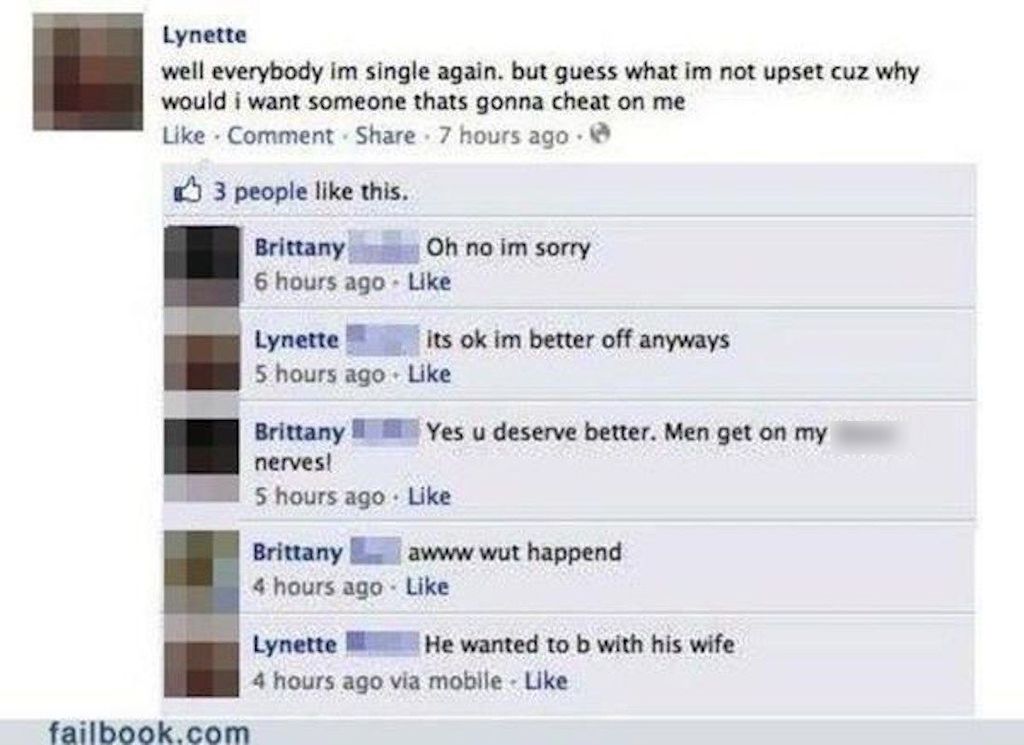Viewport: 1024px width, 745px height.
Task: Open Lynette's main post profile picture
Action: (x=88, y=72)
